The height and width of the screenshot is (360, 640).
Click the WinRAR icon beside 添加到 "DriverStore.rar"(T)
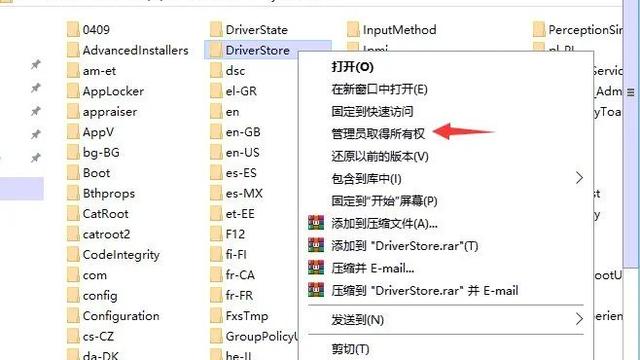(316, 245)
